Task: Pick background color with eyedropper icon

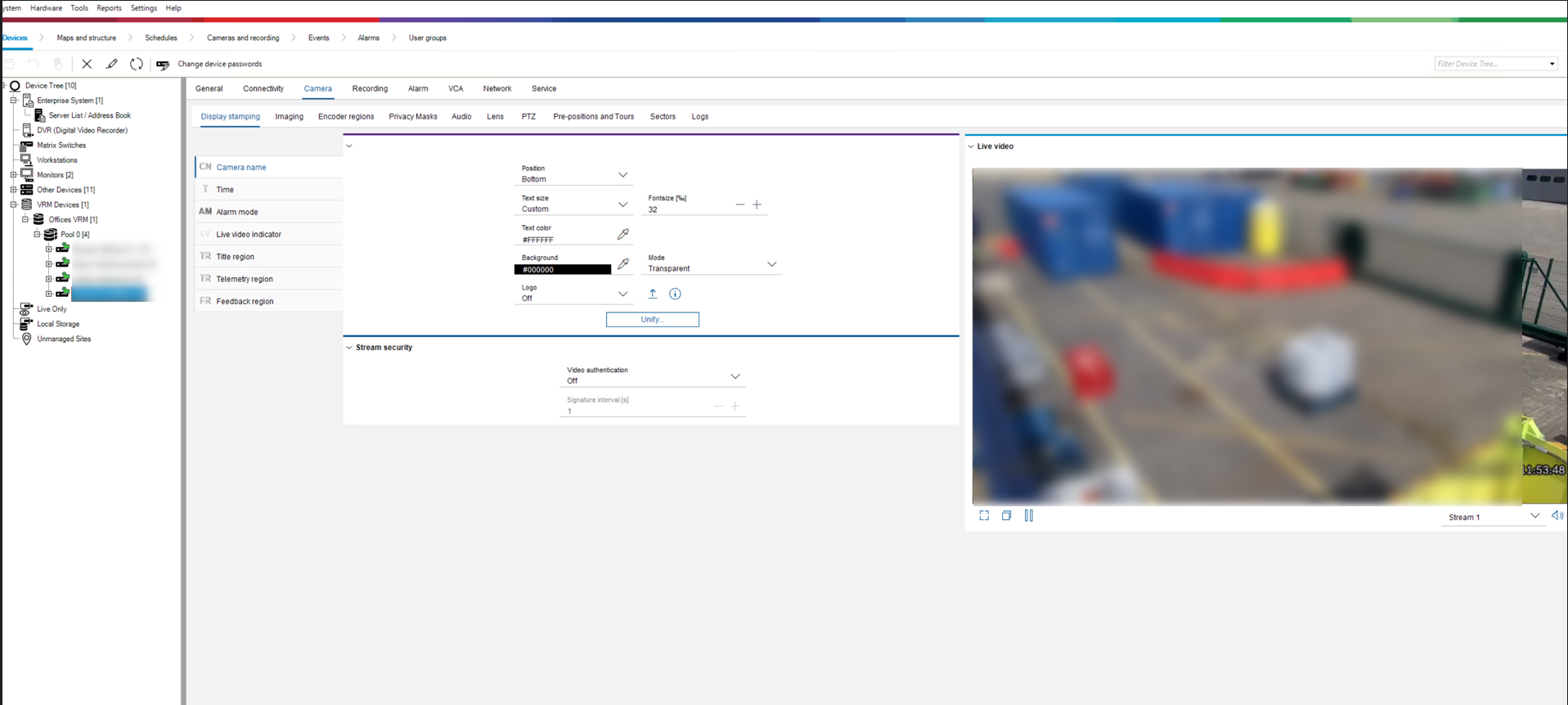Action: coord(623,264)
